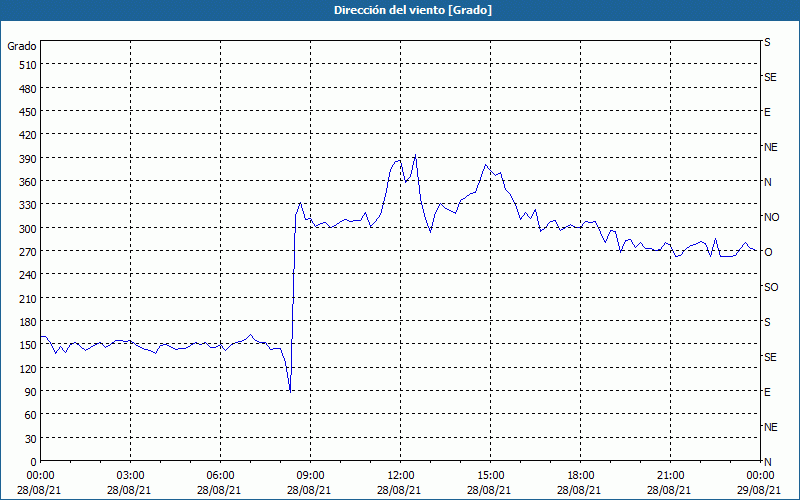This screenshot has width=800, height=500.
Task: Click the 150 value on the left axis
Action: pos(28,345)
